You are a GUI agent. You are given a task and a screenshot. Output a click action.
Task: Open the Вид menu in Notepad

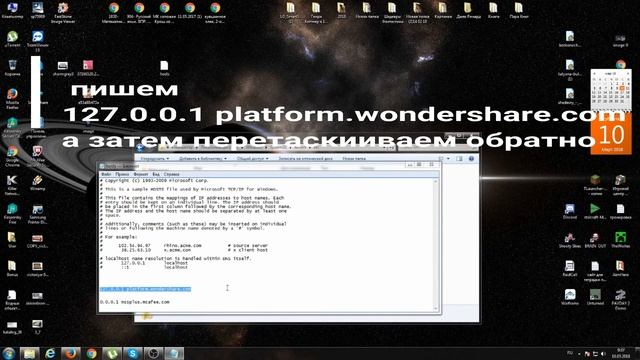[156, 174]
